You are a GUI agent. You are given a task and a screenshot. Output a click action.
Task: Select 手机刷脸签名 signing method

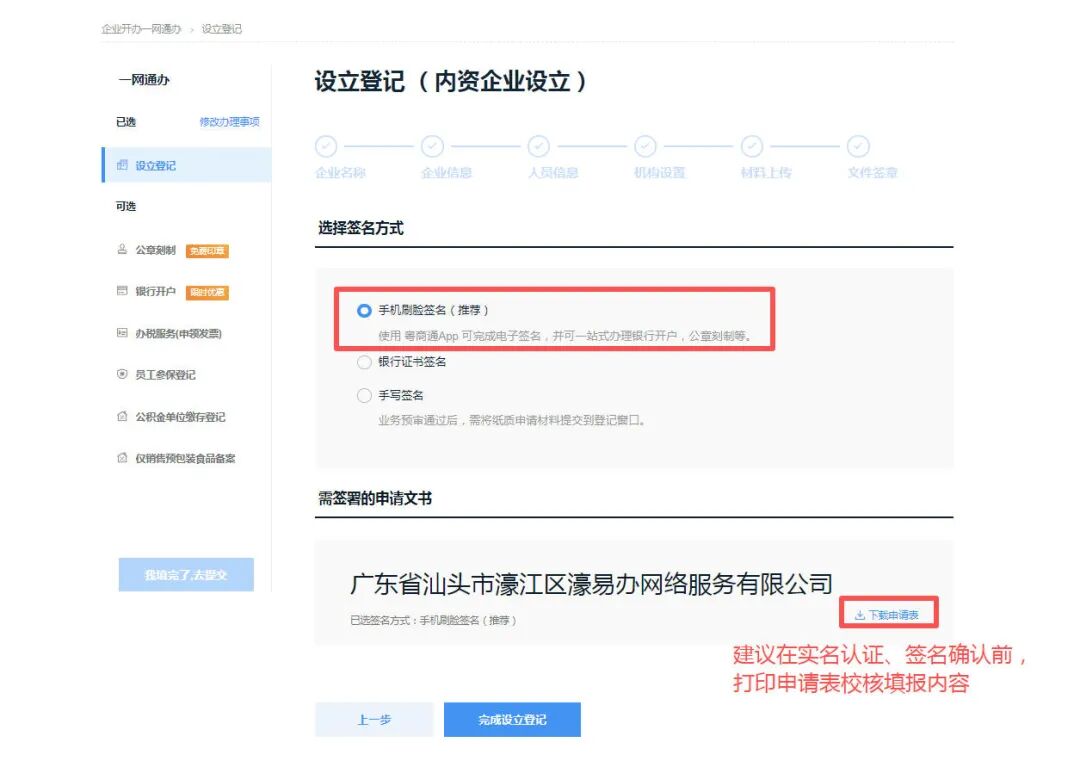[364, 310]
